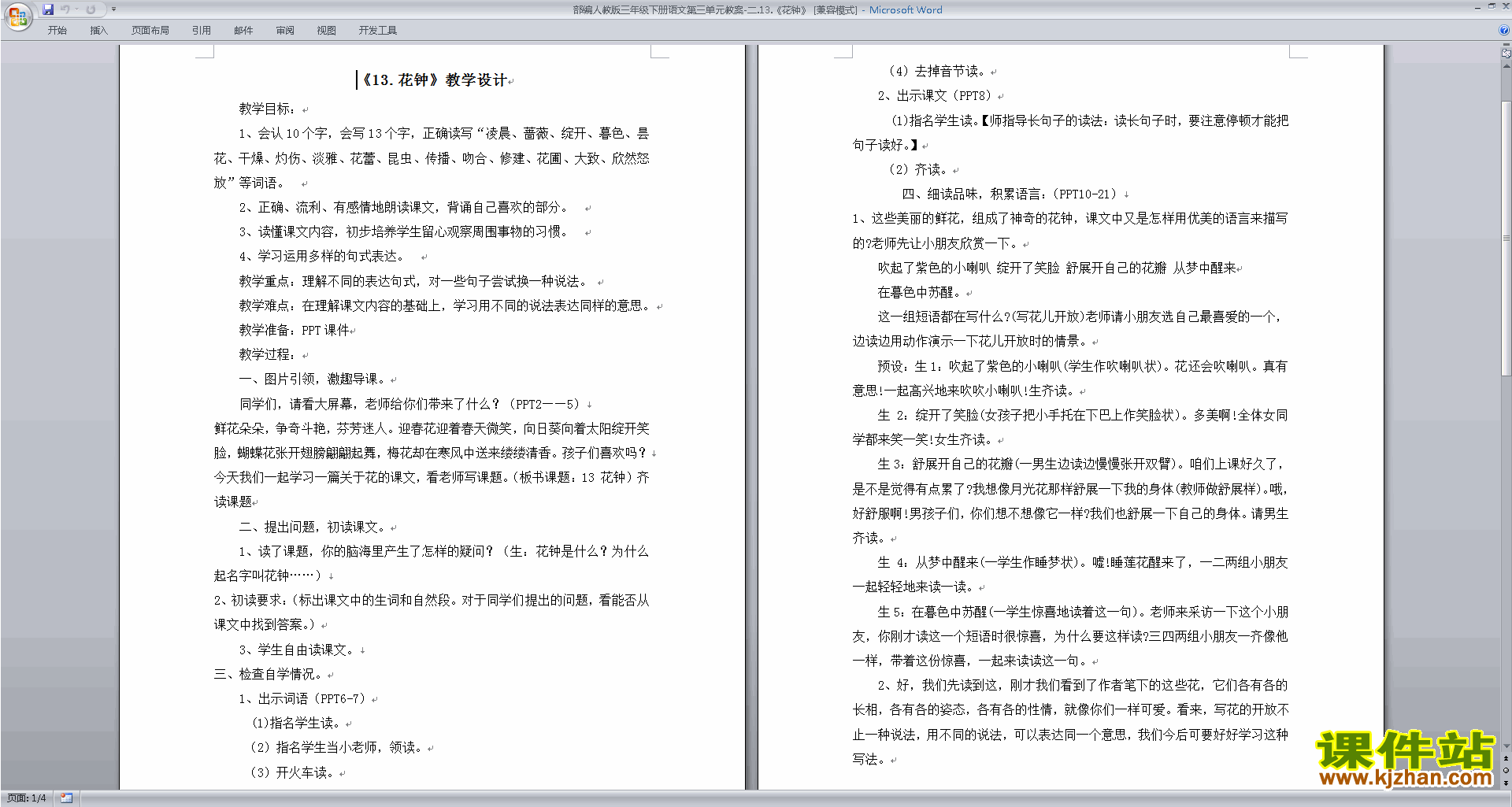Click the title 《13.花钟》教学设计
1512x807 pixels.
[x=435, y=80]
